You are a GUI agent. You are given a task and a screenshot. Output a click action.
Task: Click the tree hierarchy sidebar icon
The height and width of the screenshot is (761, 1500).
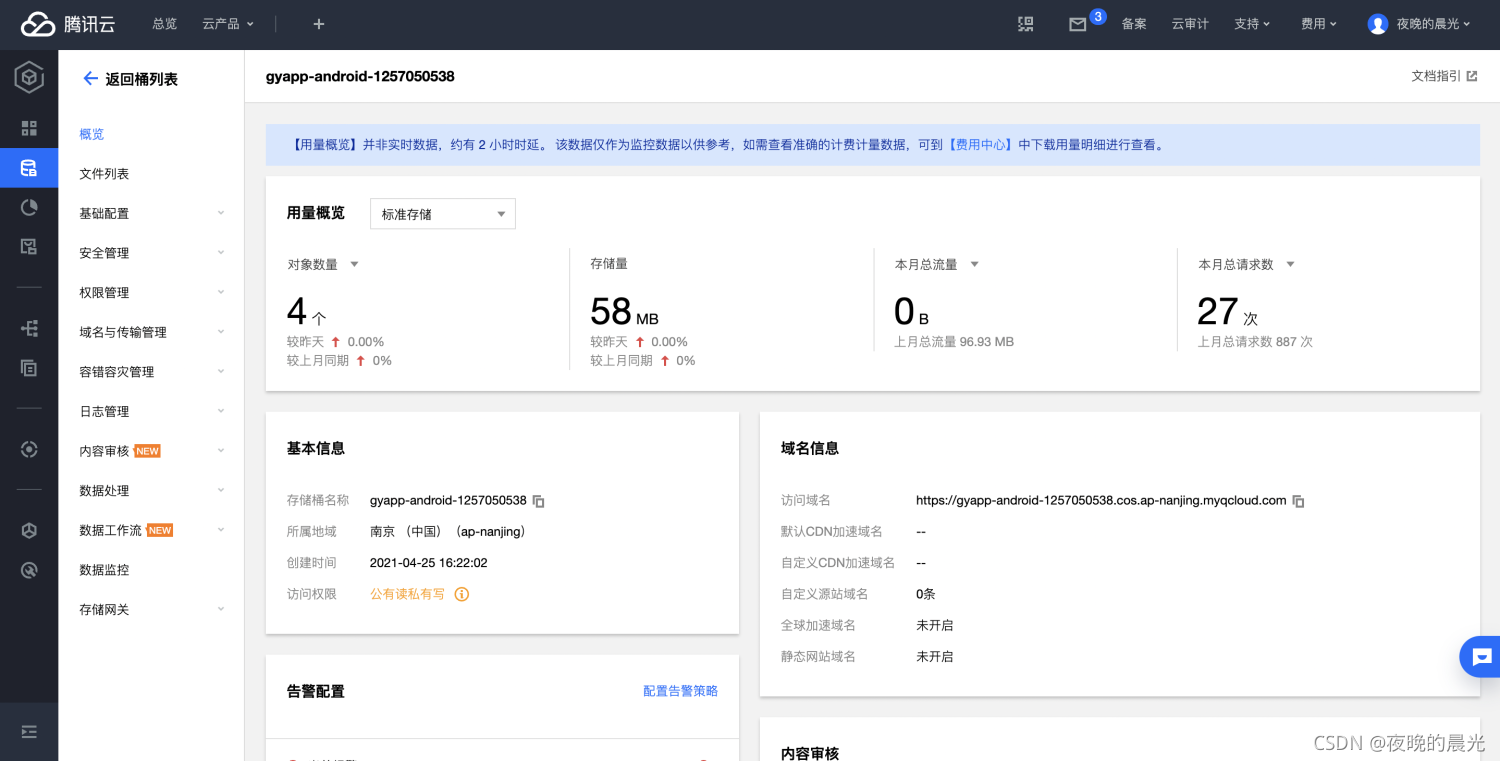[29, 328]
